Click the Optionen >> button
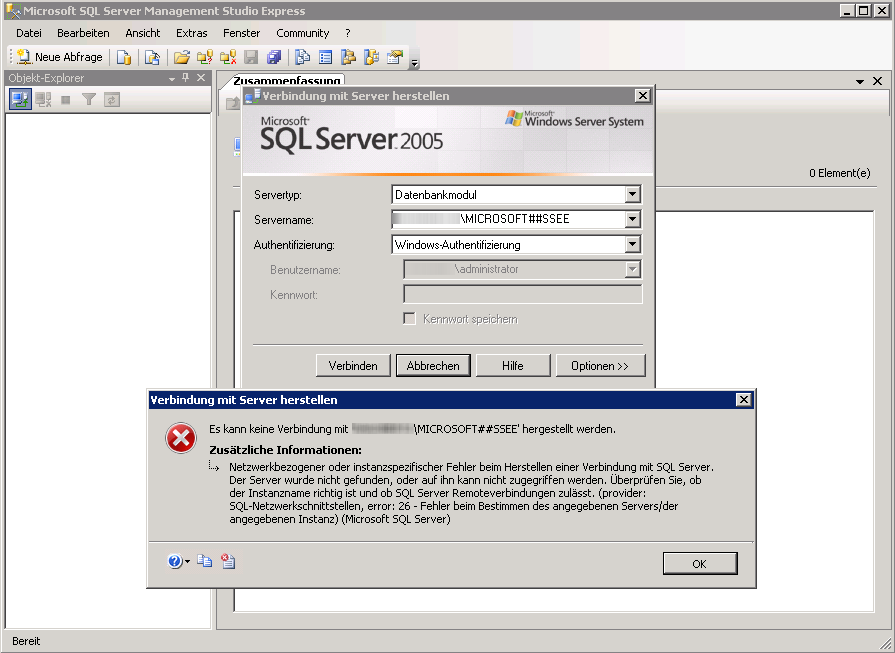The image size is (895, 653). coord(600,366)
